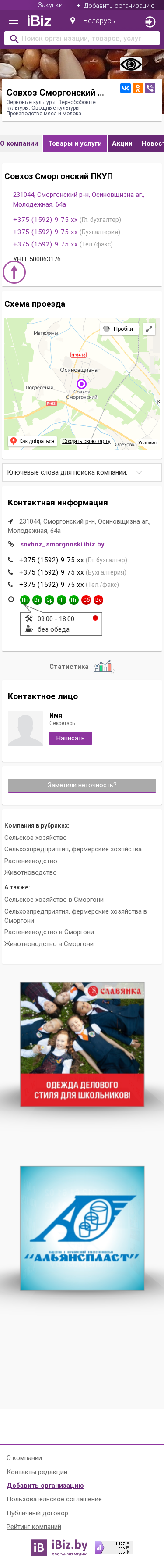The image size is (164, 1568).
Task: Toggle the eye visibility icon
Action: (x=131, y=64)
